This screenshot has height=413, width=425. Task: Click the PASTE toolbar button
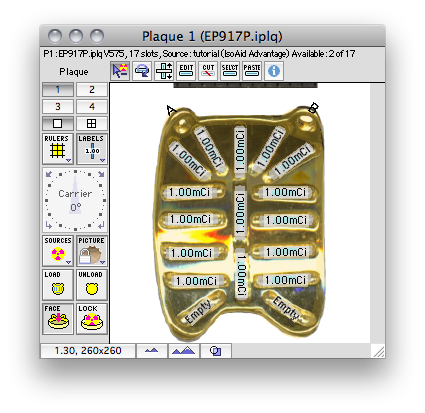tap(252, 71)
